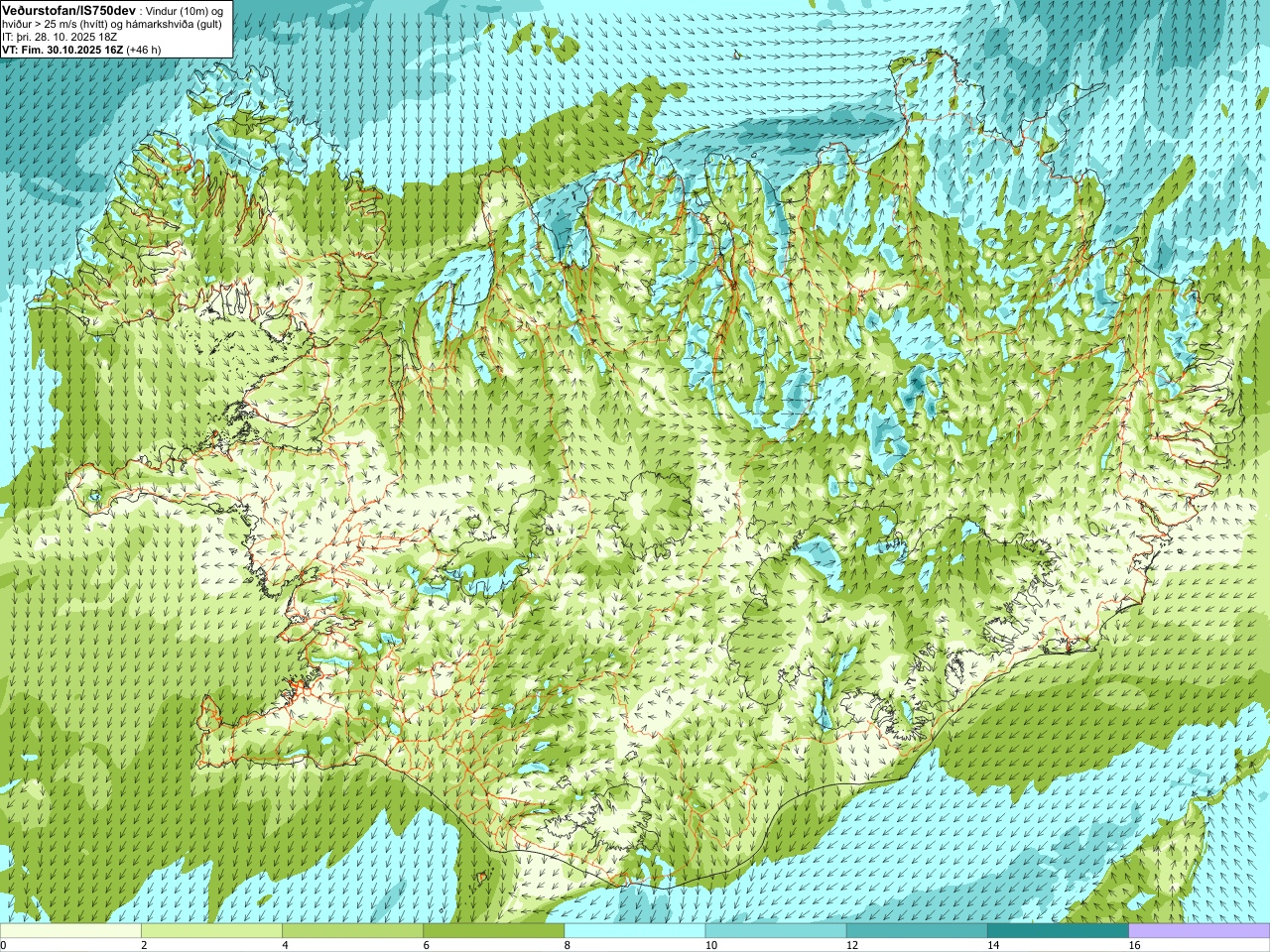Click the "4" label on legend scale
The image size is (1270, 952).
coord(285,945)
